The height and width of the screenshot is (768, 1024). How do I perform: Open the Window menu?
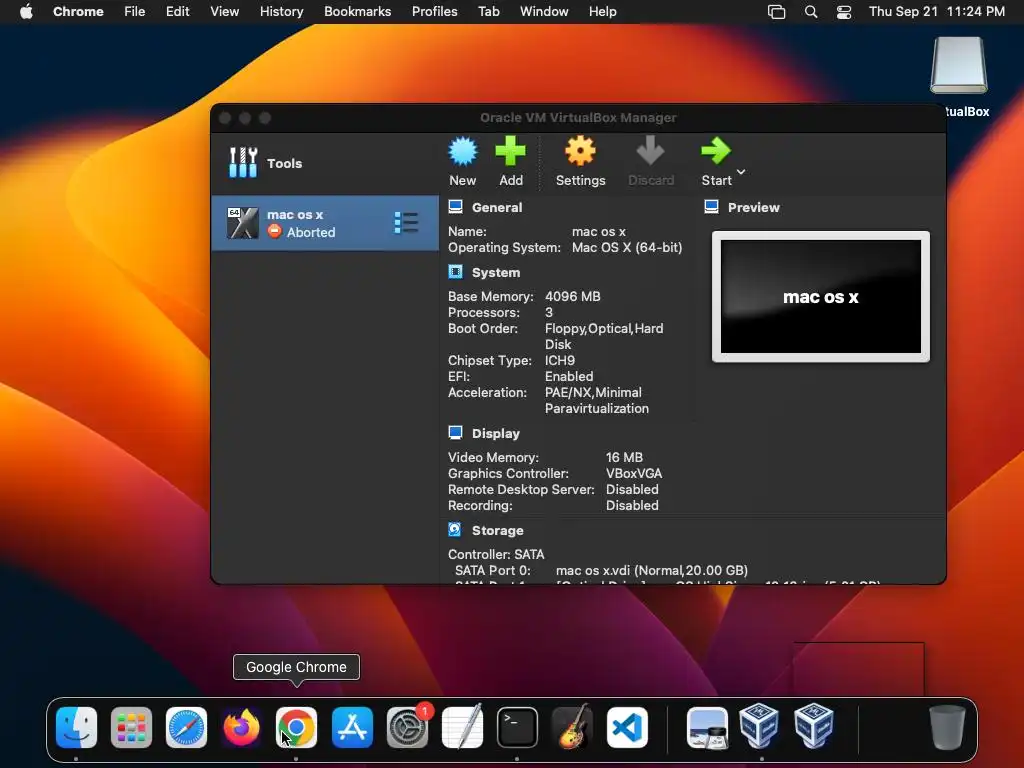tap(544, 12)
